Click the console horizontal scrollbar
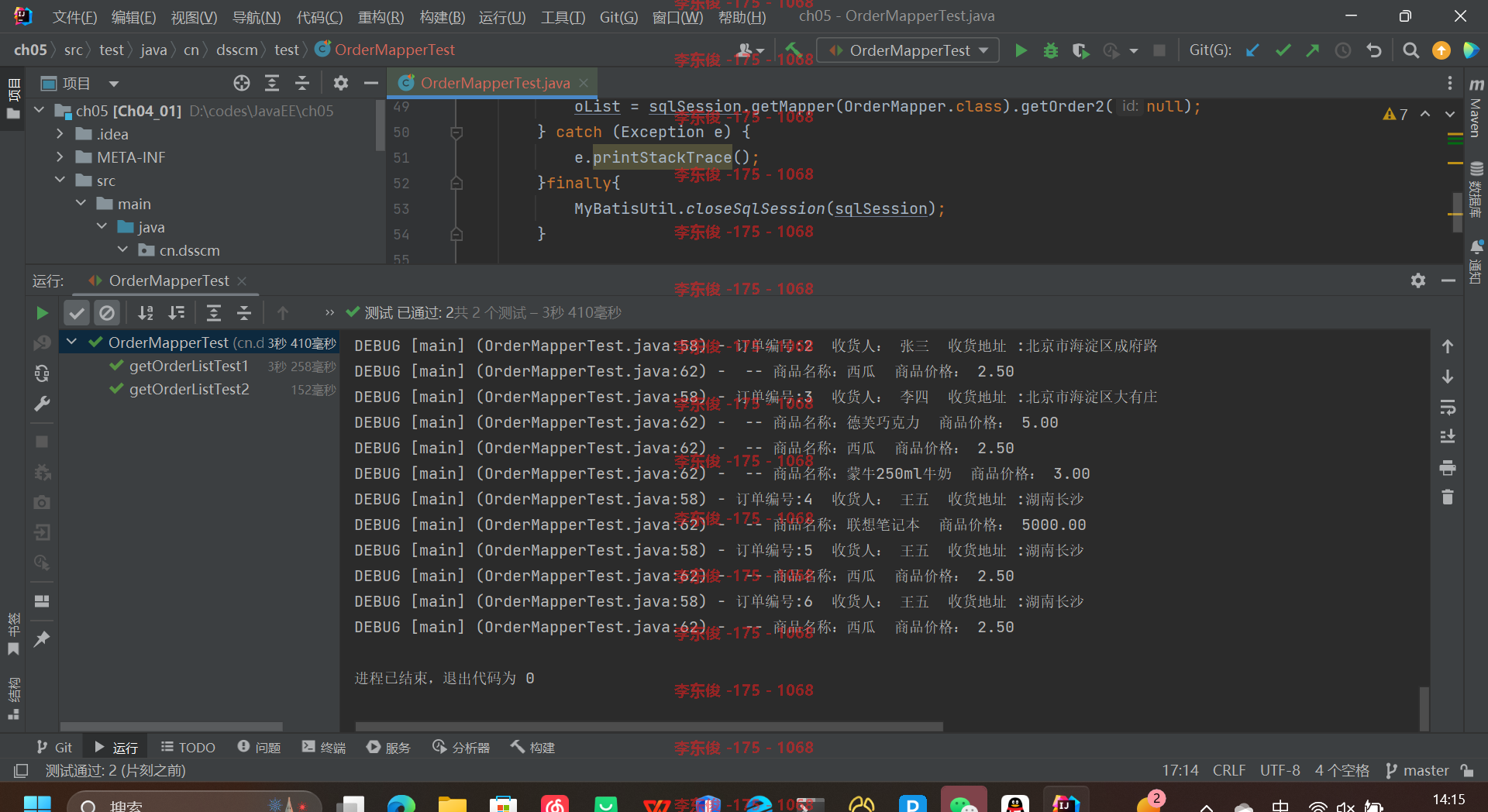 [649, 727]
